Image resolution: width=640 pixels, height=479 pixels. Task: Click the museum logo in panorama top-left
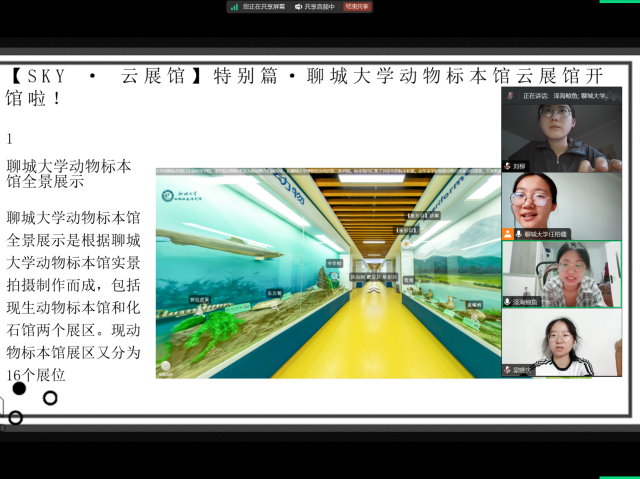tap(181, 196)
